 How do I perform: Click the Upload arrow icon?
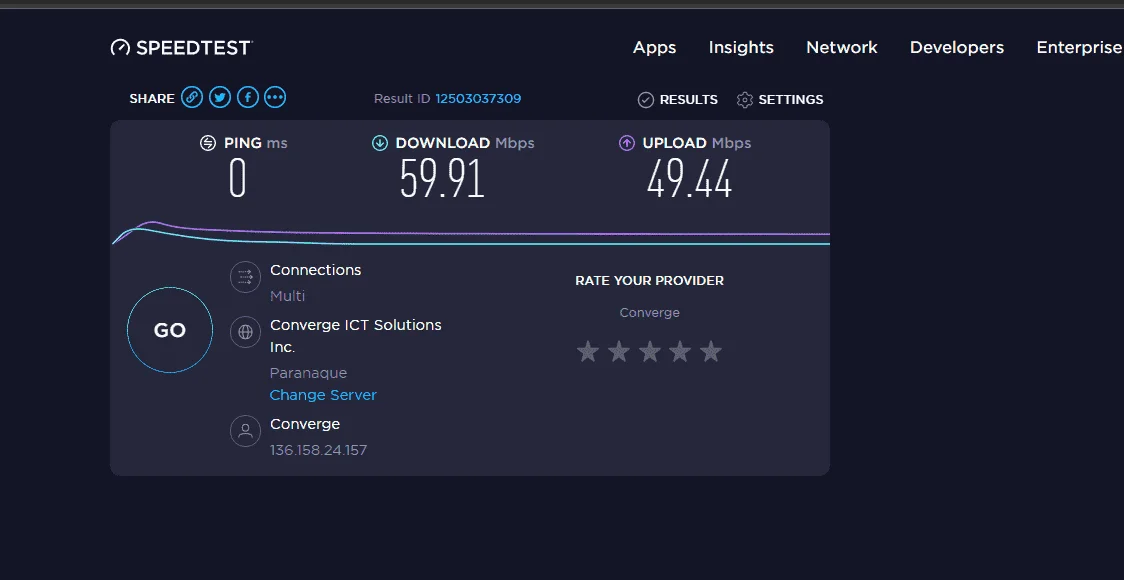click(x=627, y=143)
